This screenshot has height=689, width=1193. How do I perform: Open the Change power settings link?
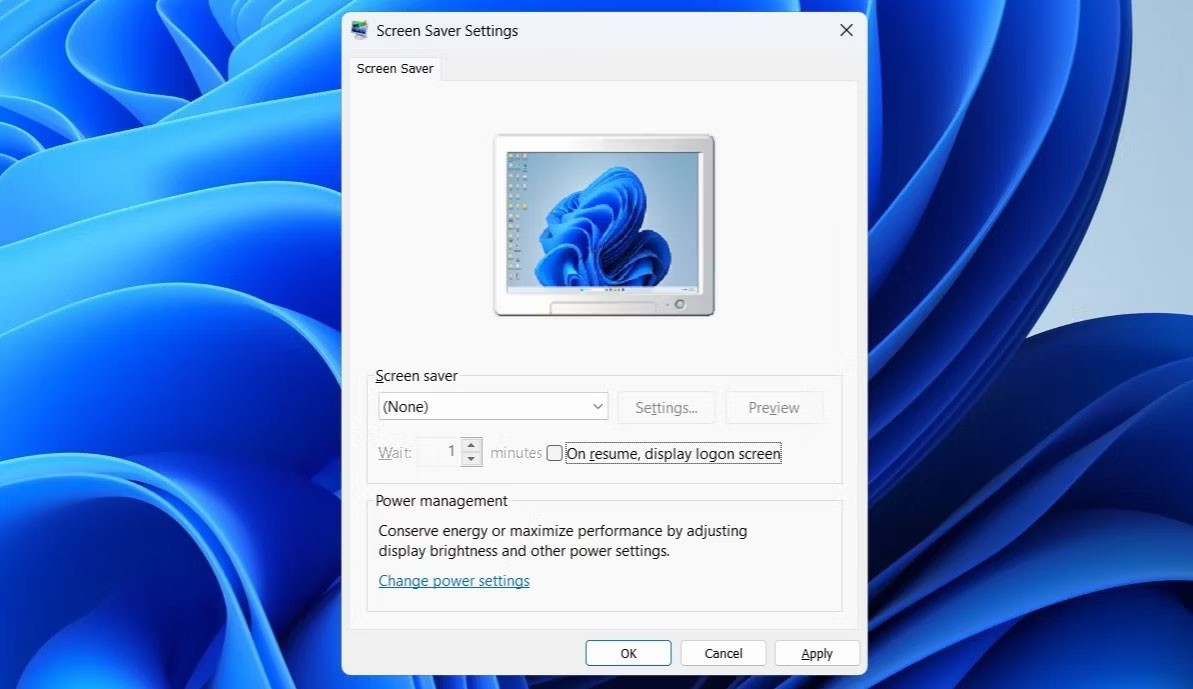pyautogui.click(x=454, y=581)
